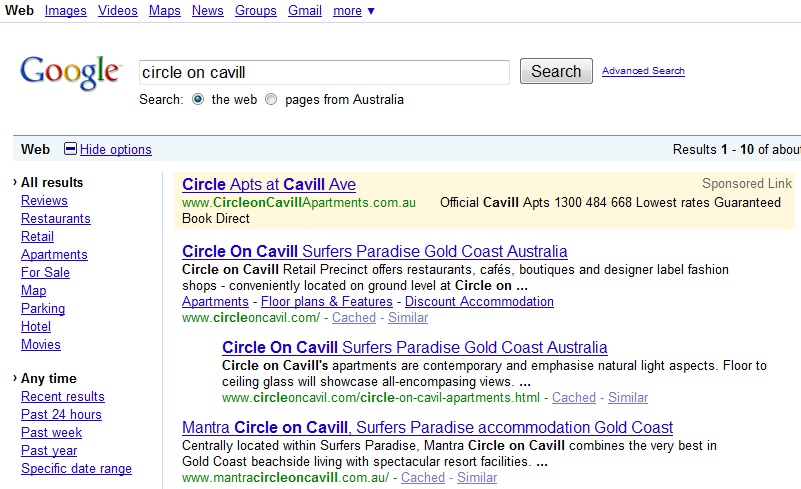The height and width of the screenshot is (489, 801).
Task: Open the Images tab in top navigation
Action: pyautogui.click(x=65, y=11)
